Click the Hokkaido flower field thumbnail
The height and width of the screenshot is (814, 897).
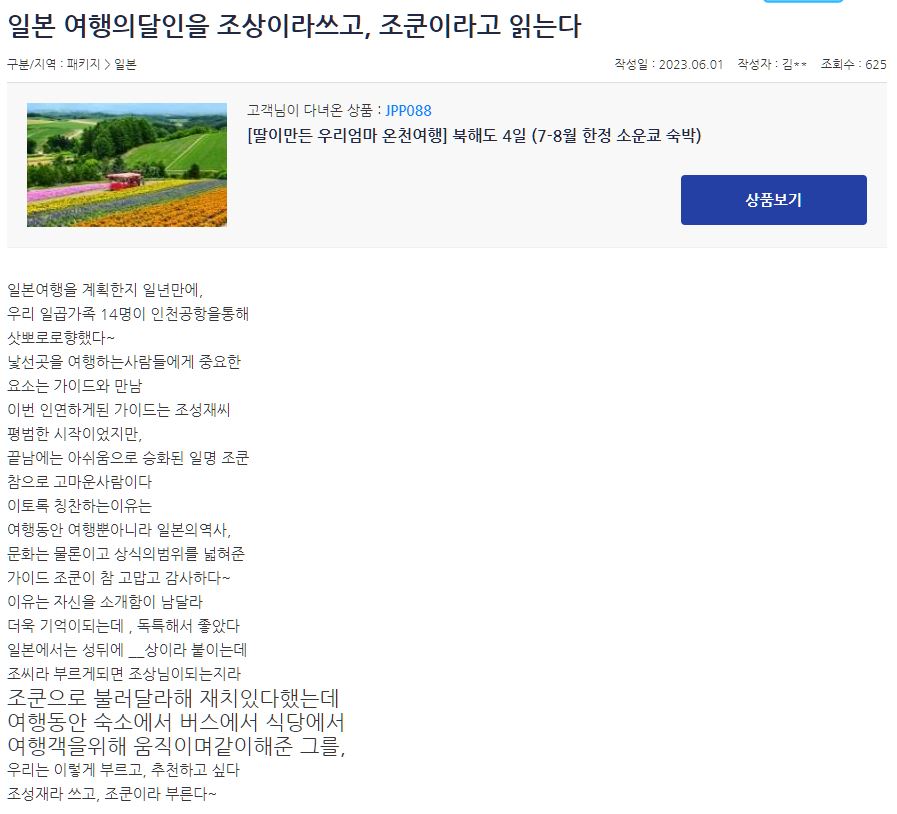tap(127, 165)
